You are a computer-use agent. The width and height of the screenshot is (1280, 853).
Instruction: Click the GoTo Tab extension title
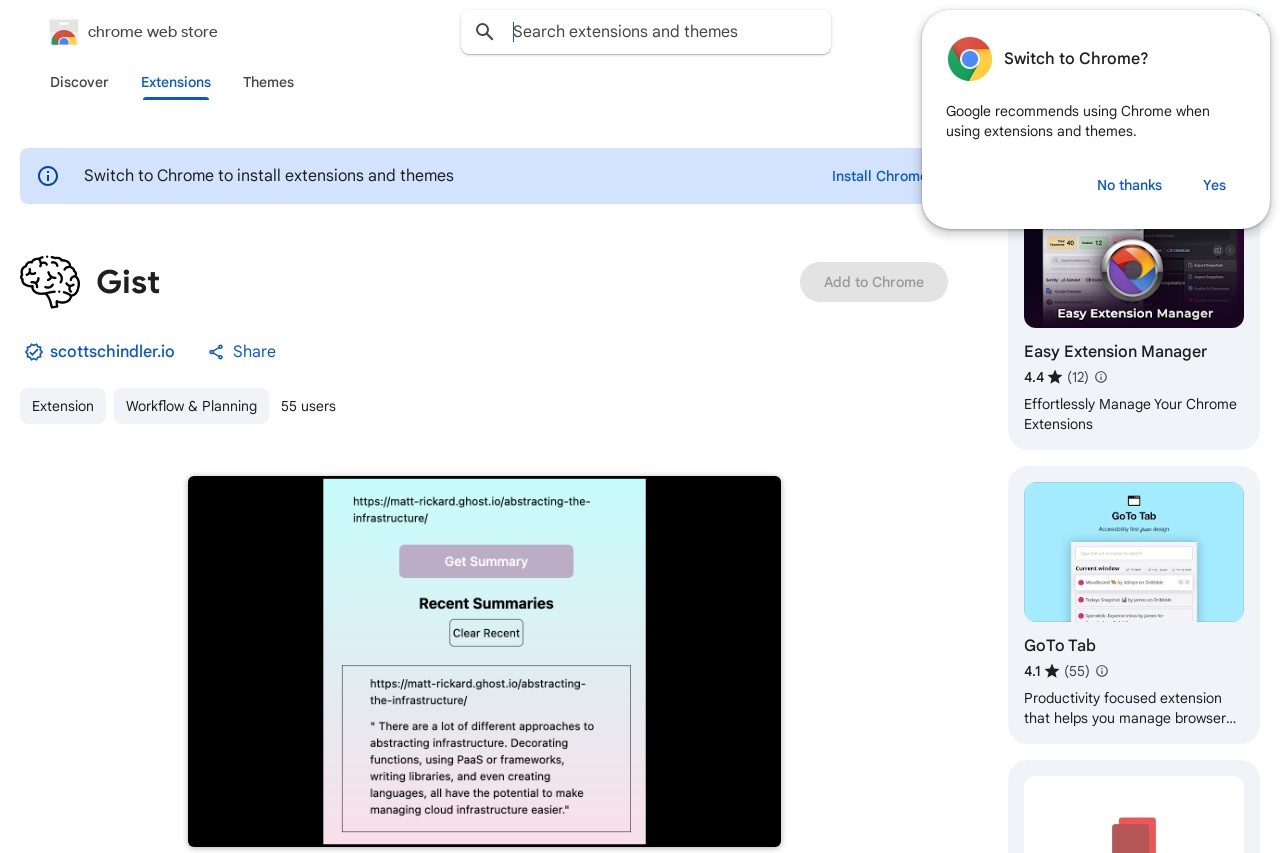(x=1060, y=646)
